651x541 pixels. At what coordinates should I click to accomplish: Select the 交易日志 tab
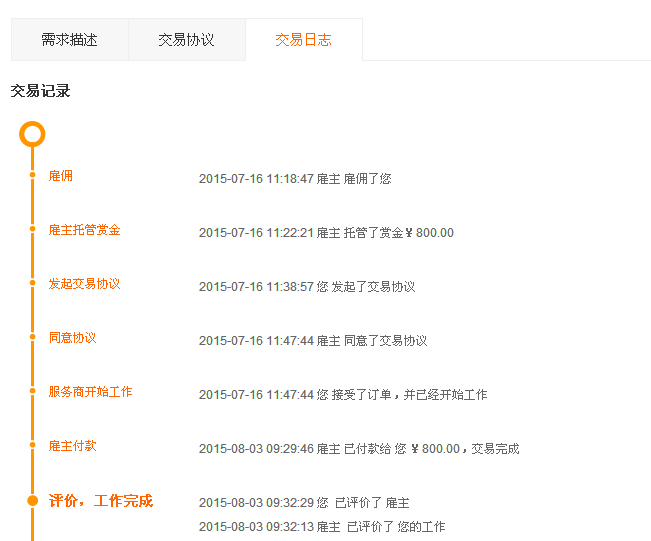point(303,40)
